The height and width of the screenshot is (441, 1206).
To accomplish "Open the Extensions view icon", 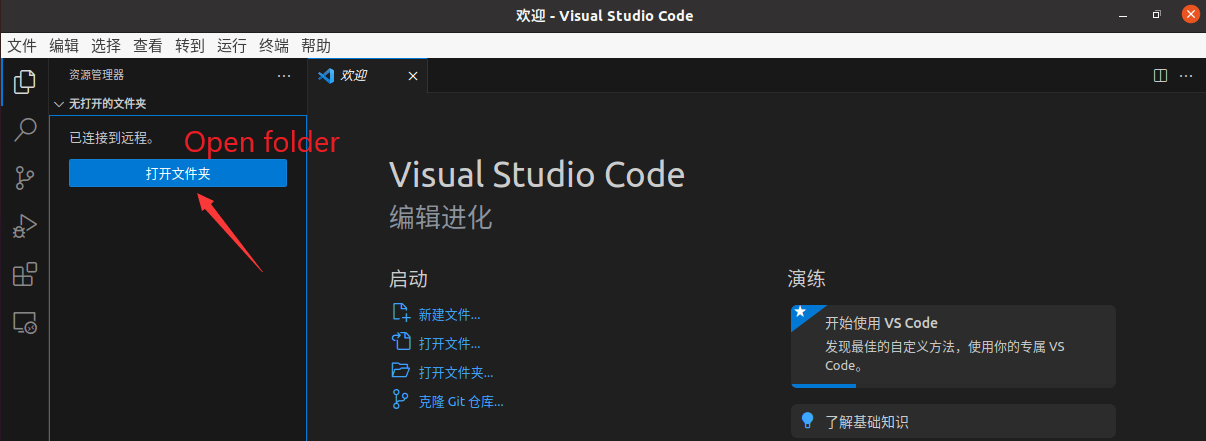I will pyautogui.click(x=24, y=275).
